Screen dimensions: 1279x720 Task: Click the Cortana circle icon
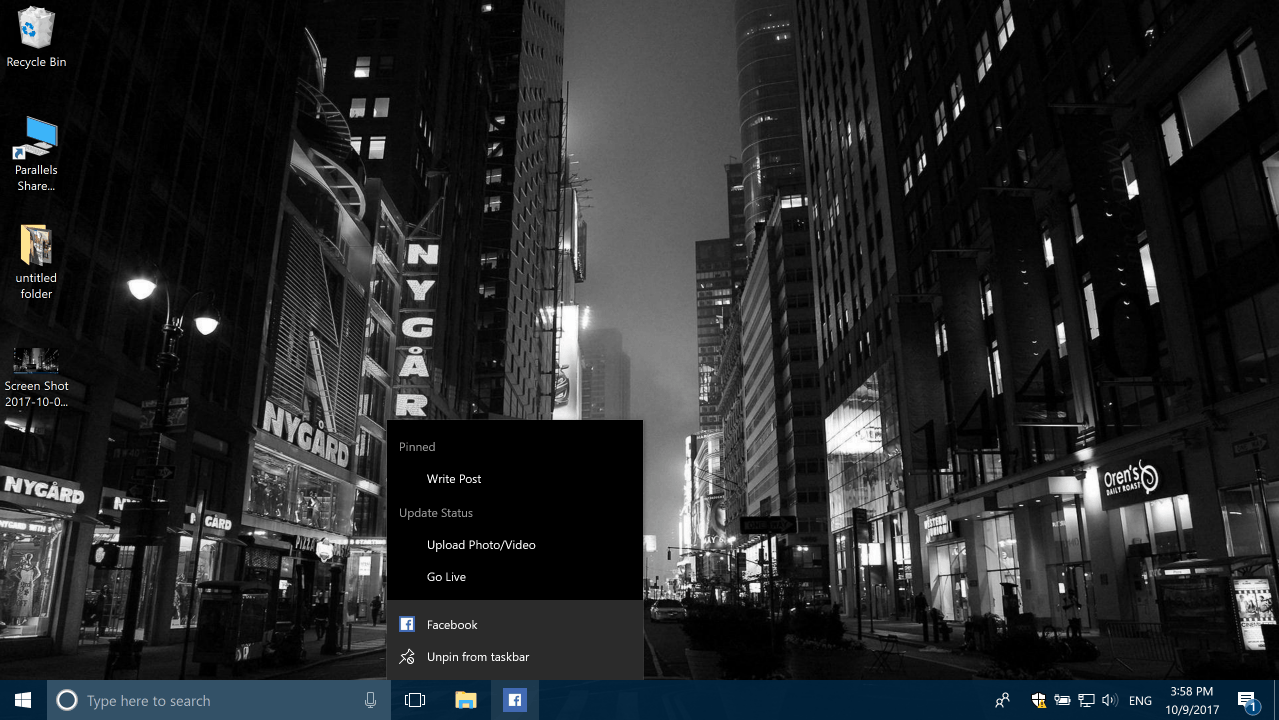pyautogui.click(x=67, y=701)
